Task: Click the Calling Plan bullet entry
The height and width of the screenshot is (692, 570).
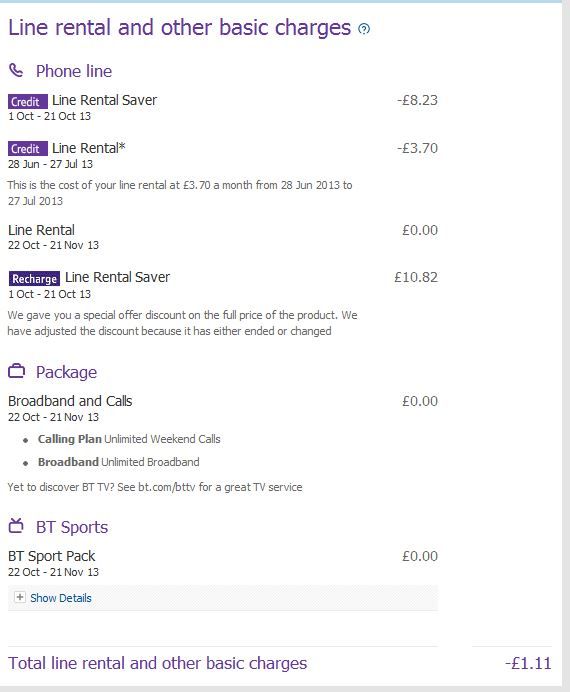Action: point(129,439)
